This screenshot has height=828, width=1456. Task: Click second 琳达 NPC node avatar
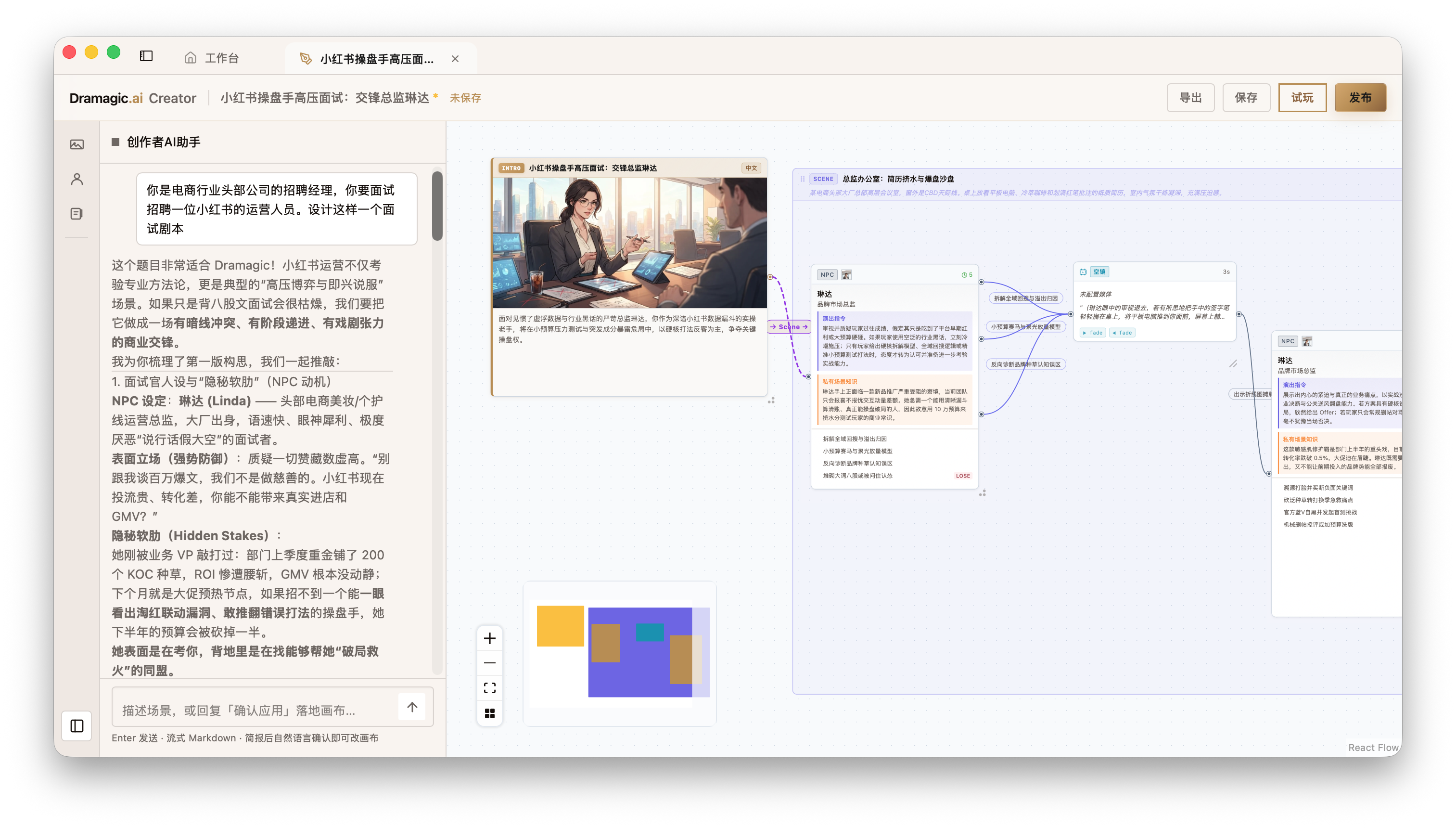(1307, 341)
